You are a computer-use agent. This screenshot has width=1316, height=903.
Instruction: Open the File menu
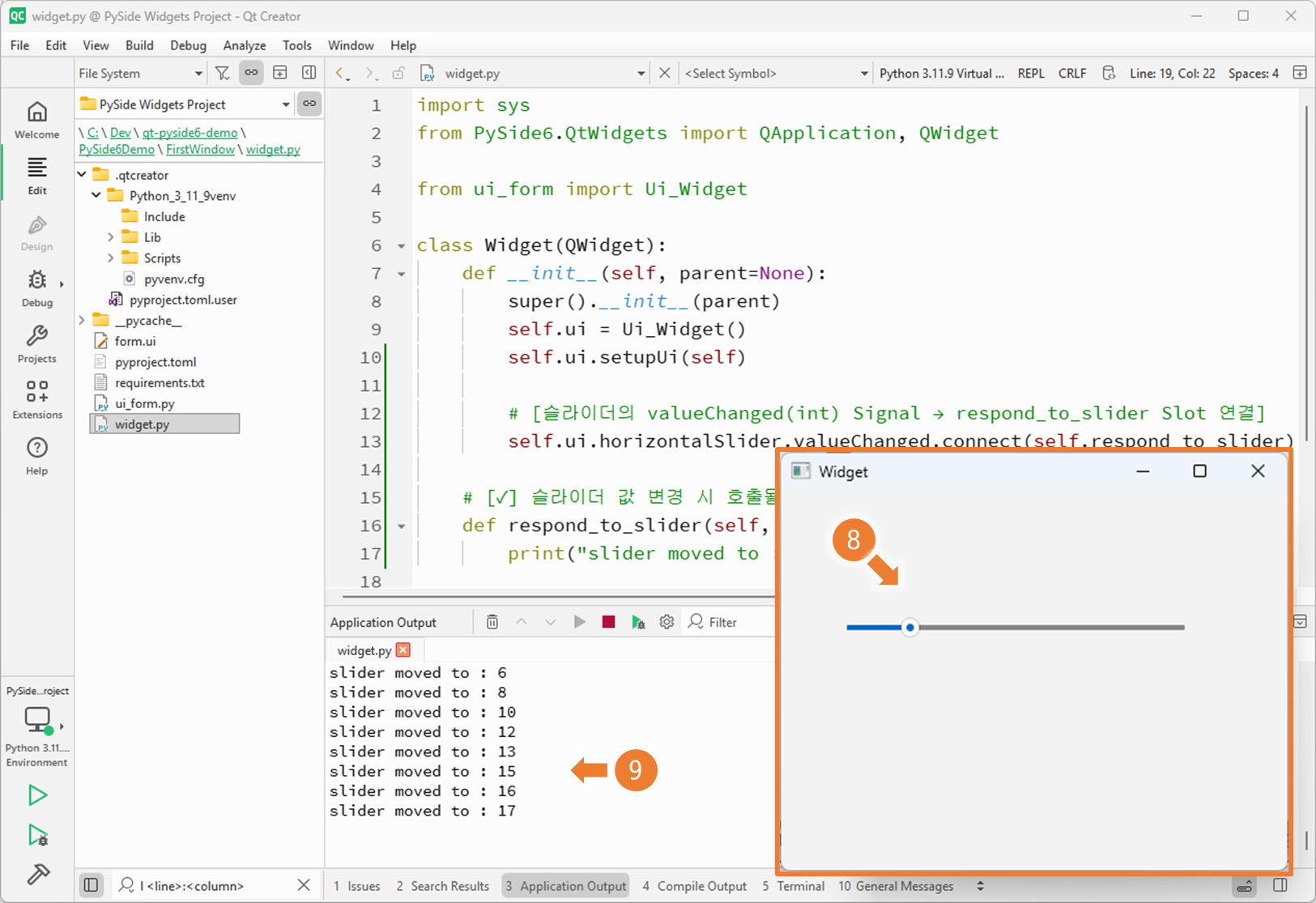pyautogui.click(x=20, y=45)
